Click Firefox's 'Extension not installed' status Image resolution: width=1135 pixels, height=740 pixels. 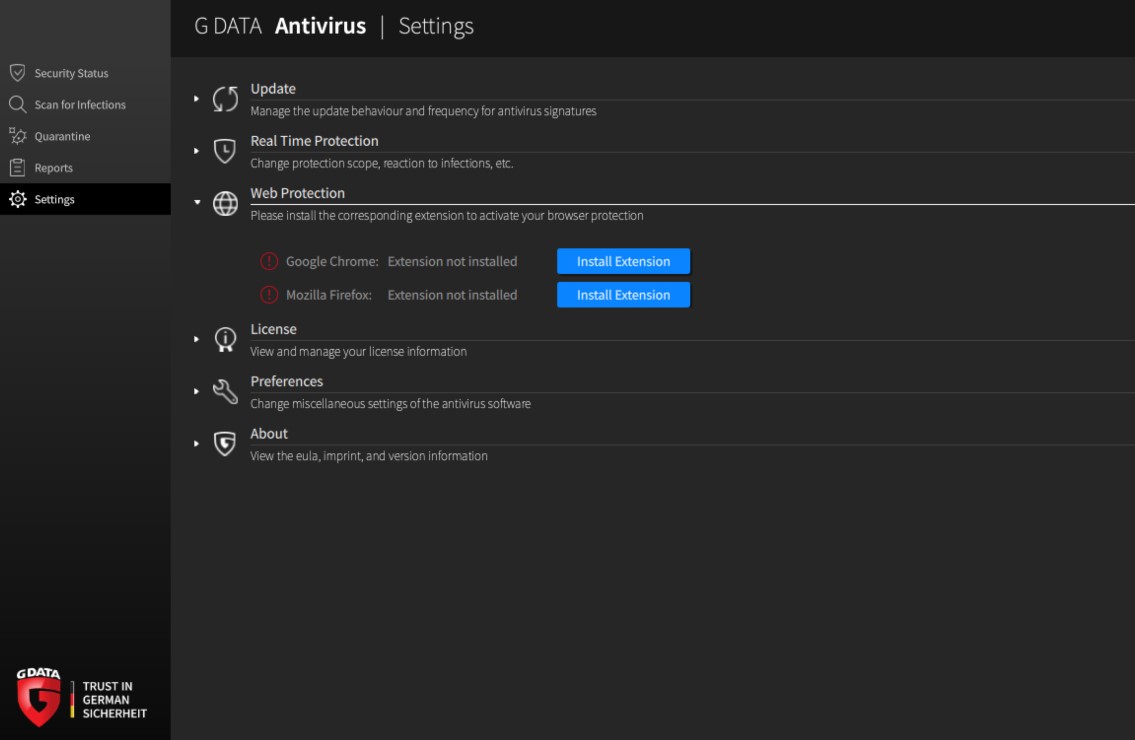[x=452, y=295]
